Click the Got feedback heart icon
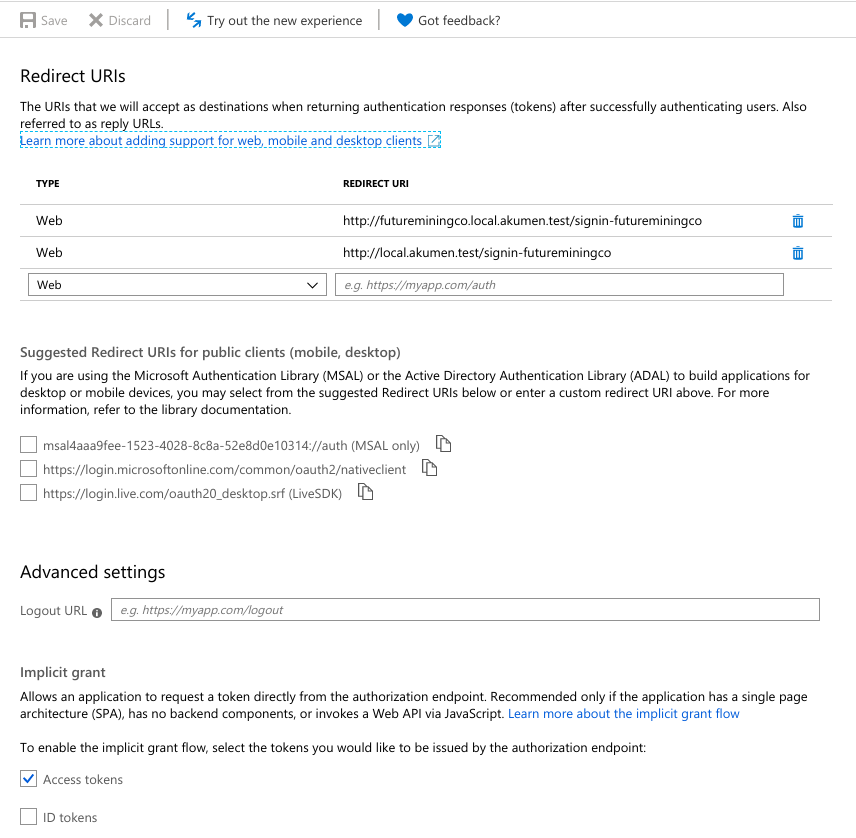The height and width of the screenshot is (838, 856). pos(404,20)
